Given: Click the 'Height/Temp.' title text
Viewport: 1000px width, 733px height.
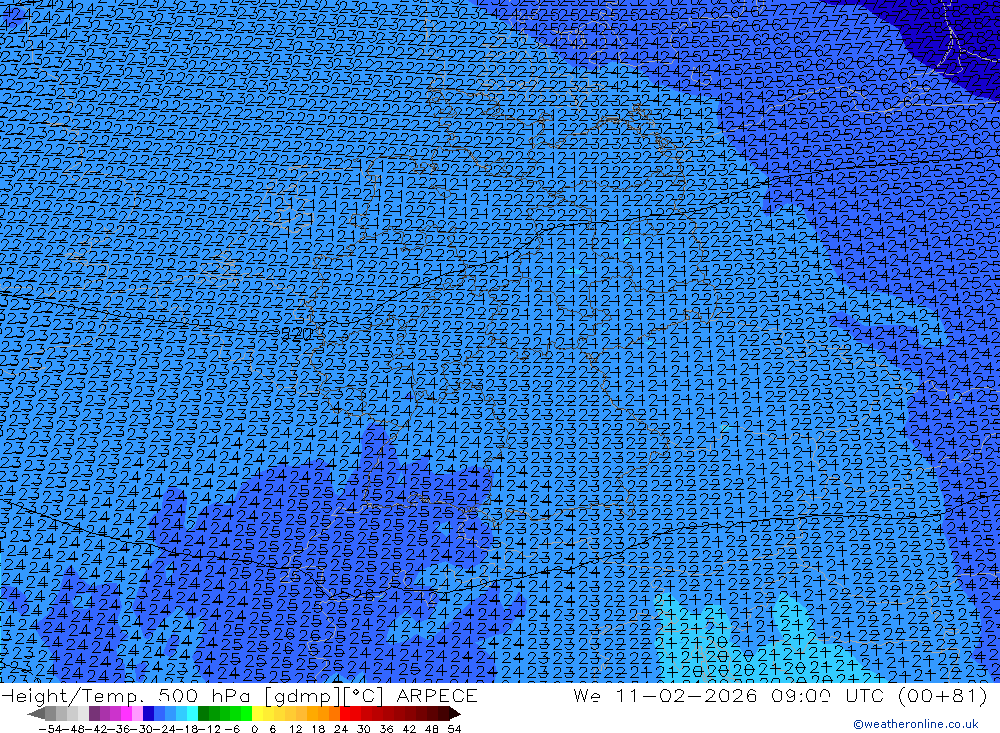Looking at the screenshot, I should [75, 696].
